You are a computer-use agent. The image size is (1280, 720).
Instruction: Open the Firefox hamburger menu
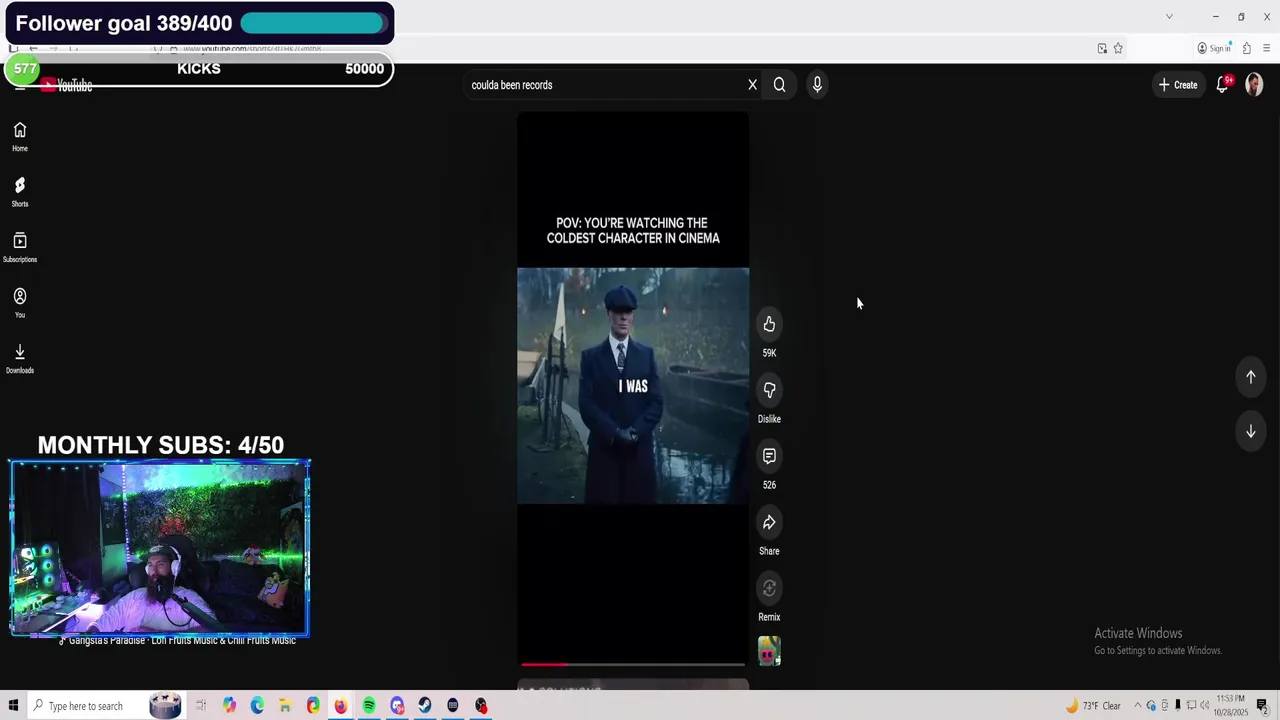point(1266,48)
